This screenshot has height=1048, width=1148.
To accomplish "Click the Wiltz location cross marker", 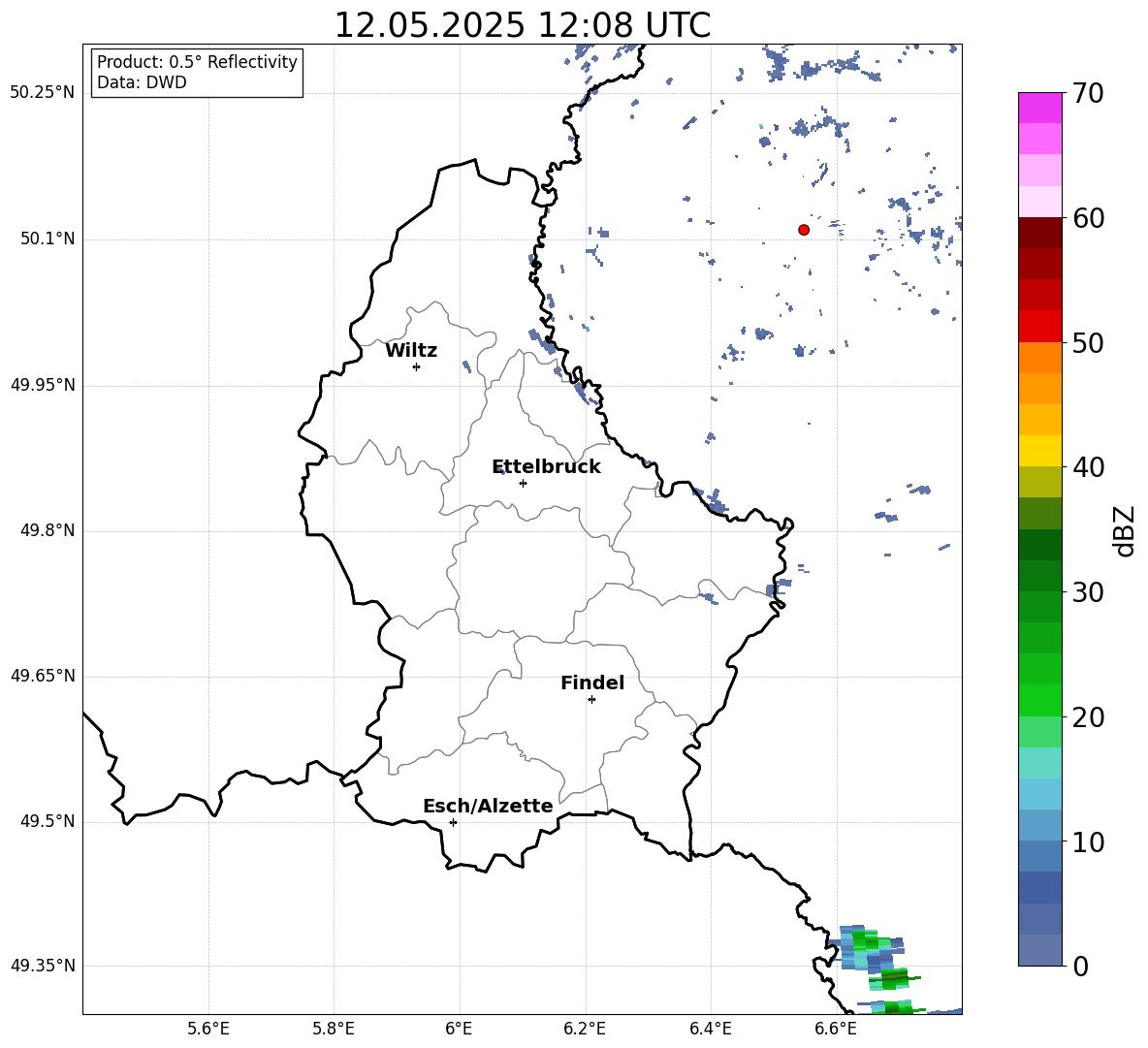I will (417, 366).
